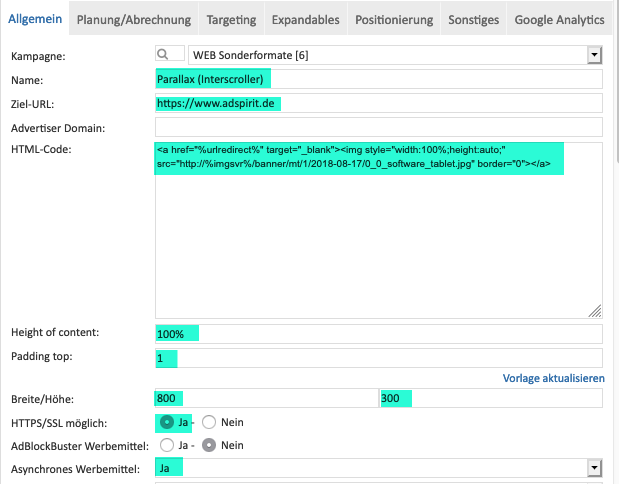Select the WEB Sonderformate [6] combo box
This screenshot has width=619, height=485.
(395, 55)
